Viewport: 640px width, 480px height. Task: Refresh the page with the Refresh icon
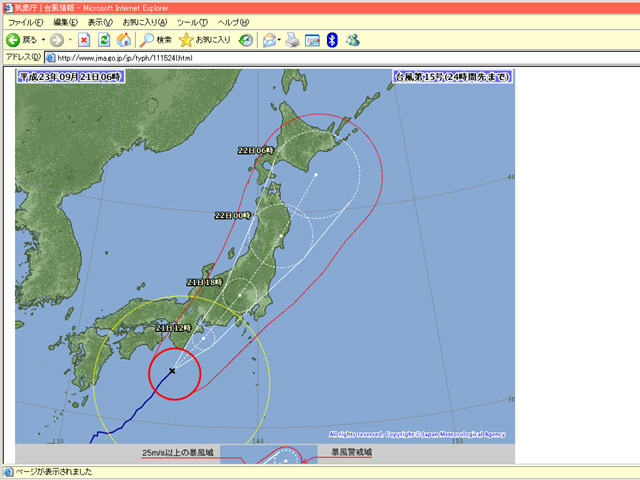point(103,40)
